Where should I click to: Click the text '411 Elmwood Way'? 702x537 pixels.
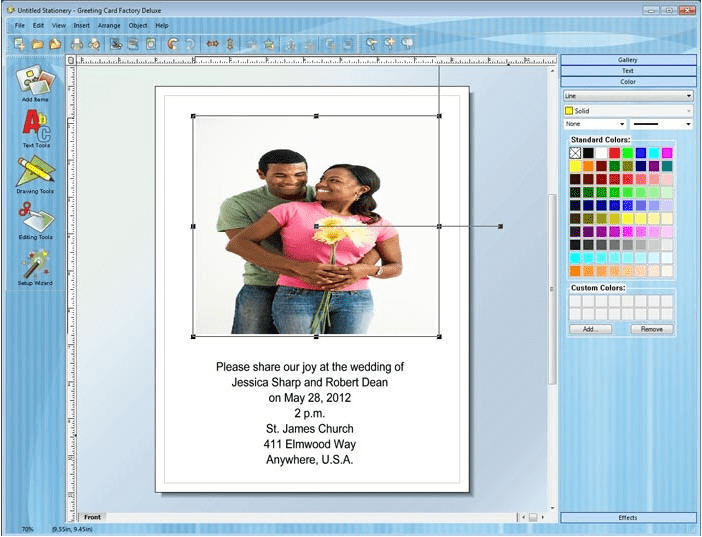[x=310, y=444]
